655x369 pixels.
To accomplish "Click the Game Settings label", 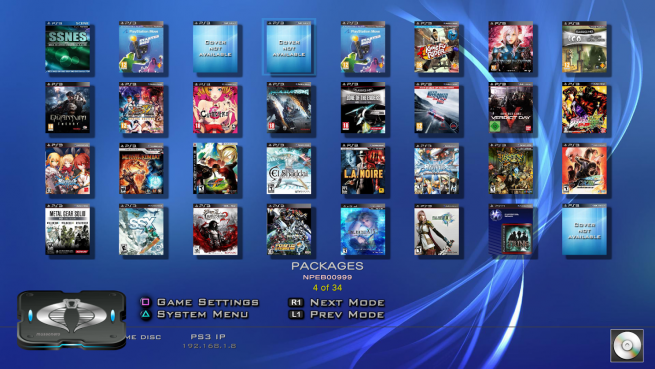I will click(x=208, y=302).
